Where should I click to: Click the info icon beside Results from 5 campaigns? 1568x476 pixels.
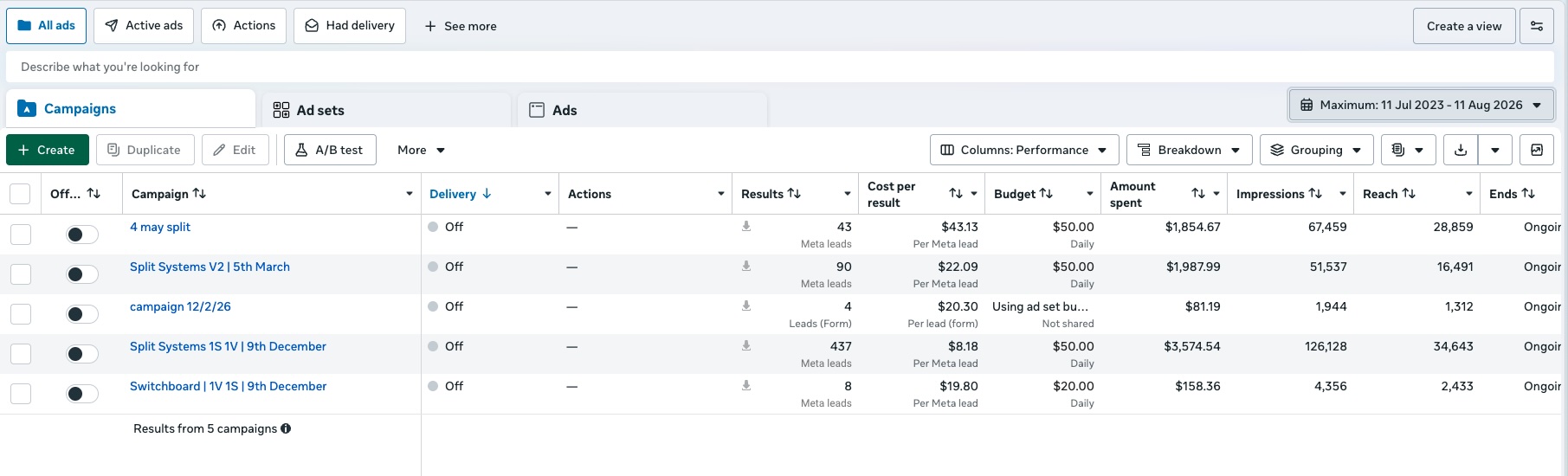[x=286, y=428]
